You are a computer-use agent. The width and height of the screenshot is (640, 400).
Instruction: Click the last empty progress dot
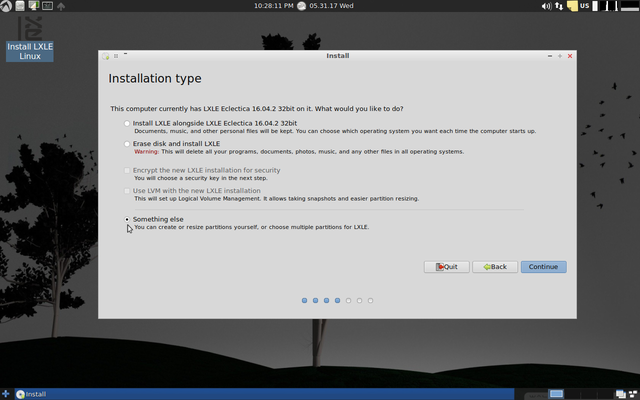[x=370, y=301]
